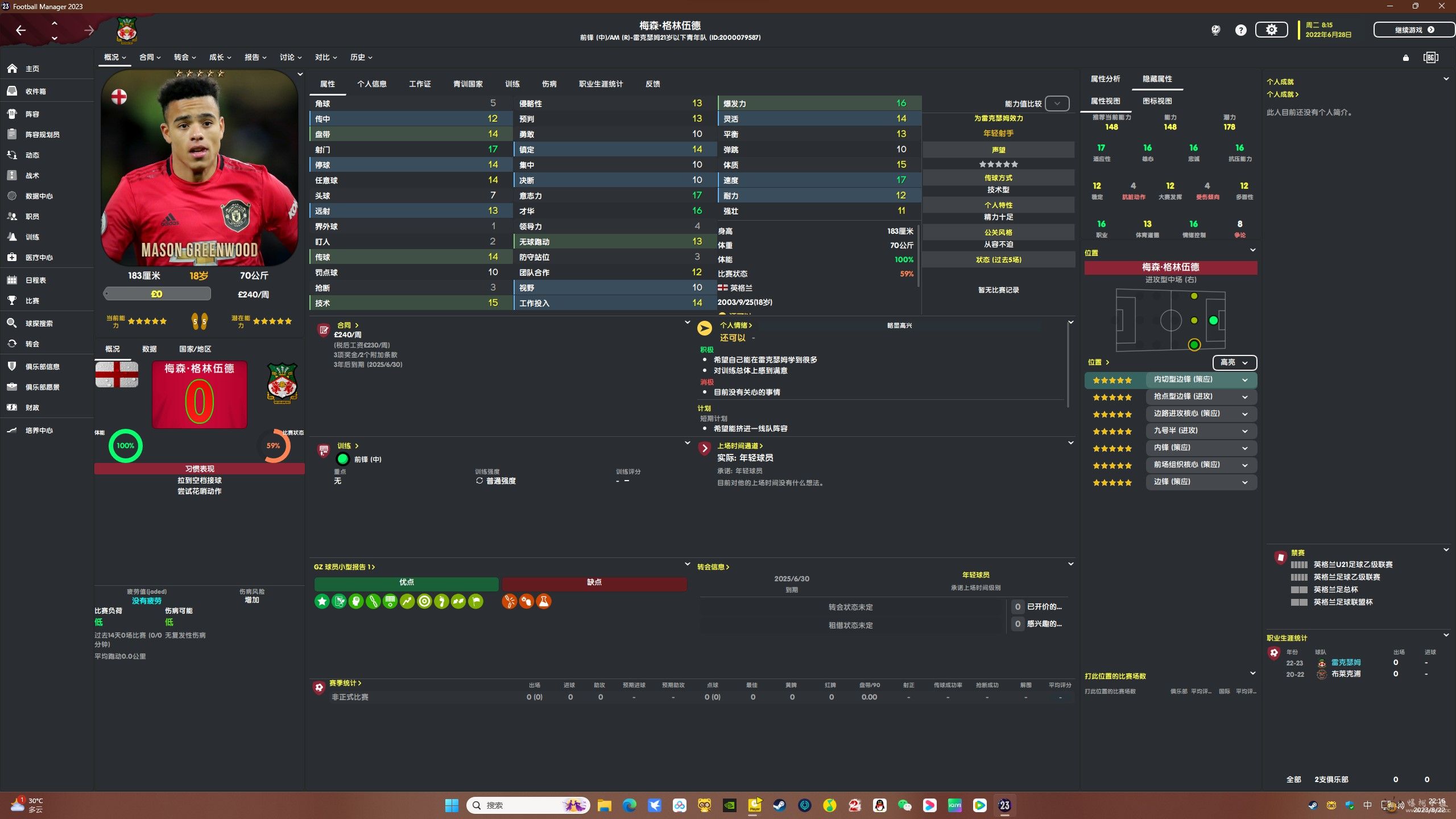The height and width of the screenshot is (819, 1456).
Task: Switch to the 工作证 tab
Action: pos(420,84)
